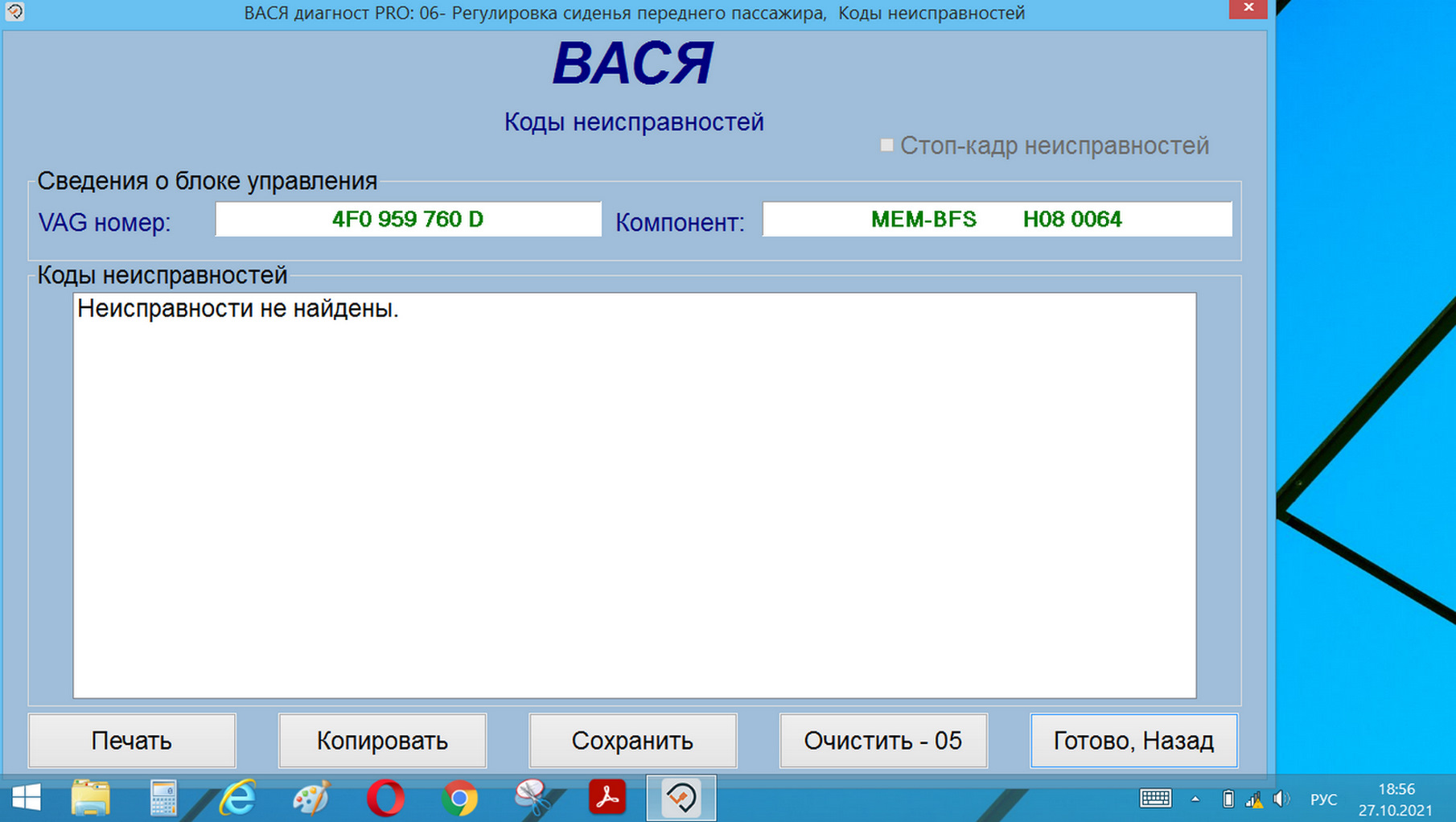Go back via Готово, Назад button
The image size is (1456, 822).
click(1133, 740)
